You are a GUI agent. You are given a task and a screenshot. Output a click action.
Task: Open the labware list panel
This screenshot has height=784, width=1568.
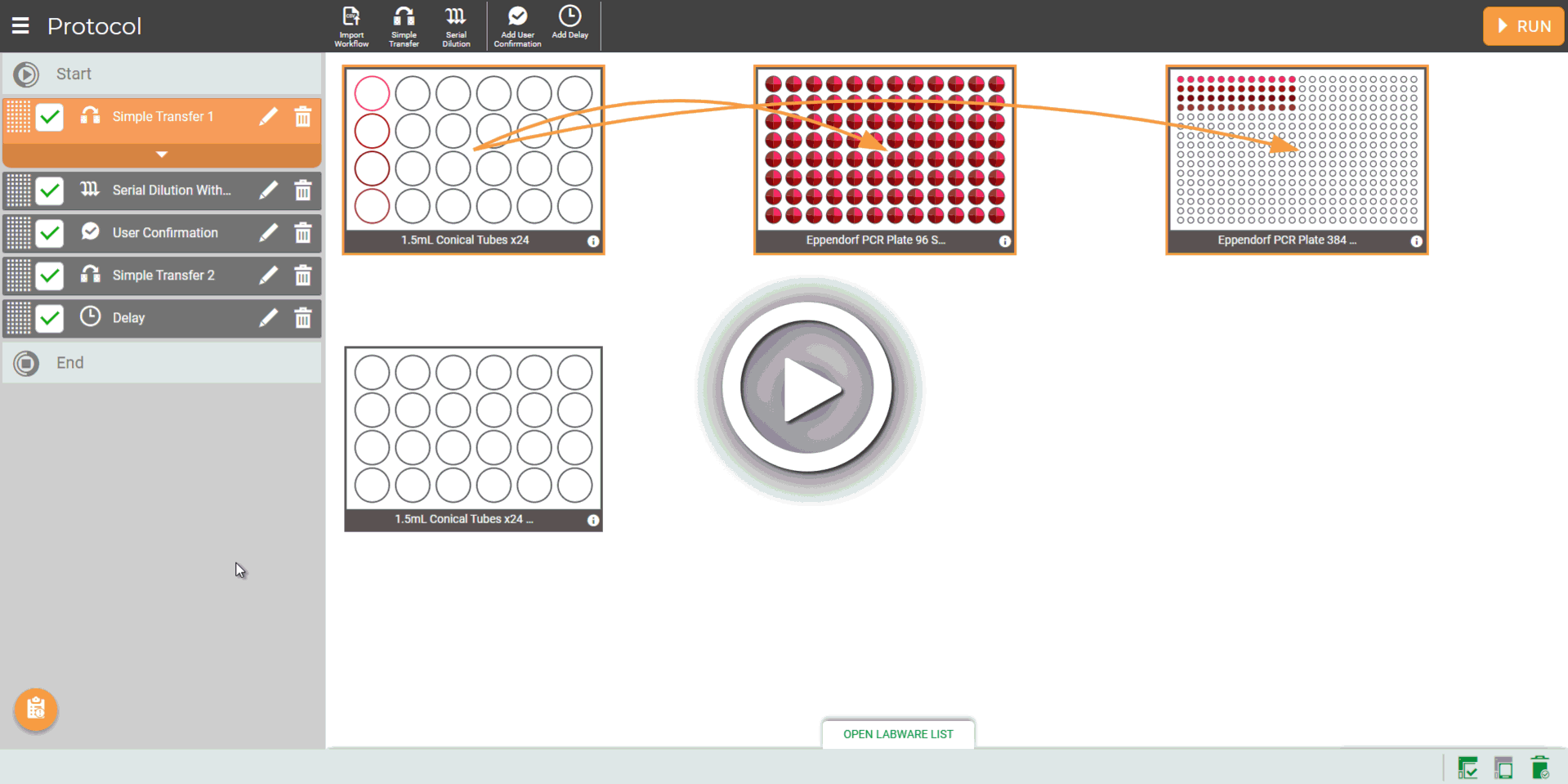(x=897, y=734)
